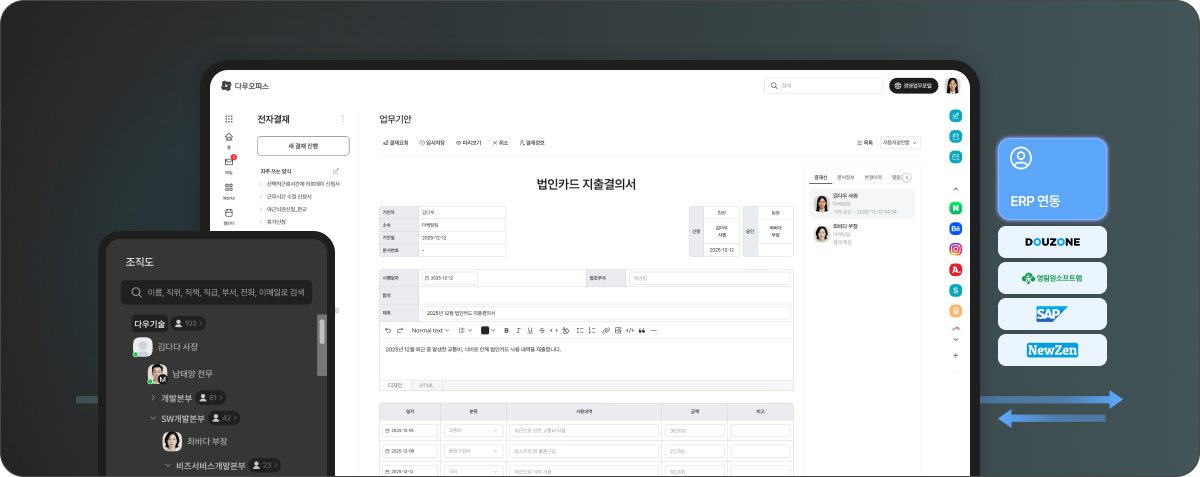This screenshot has width=1200, height=477.
Task: Click 결재정보 toolbar button
Action: 531,143
